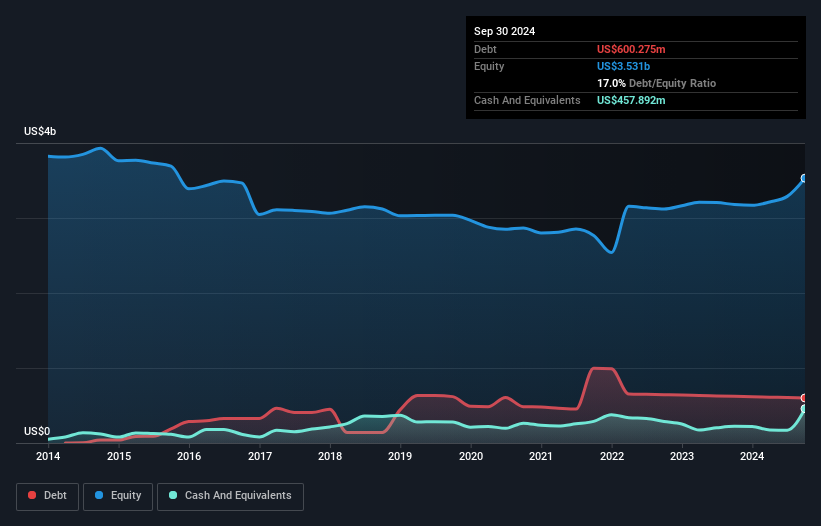Click the US$3.531b equity value
Screen dimensions: 821x526
point(623,66)
